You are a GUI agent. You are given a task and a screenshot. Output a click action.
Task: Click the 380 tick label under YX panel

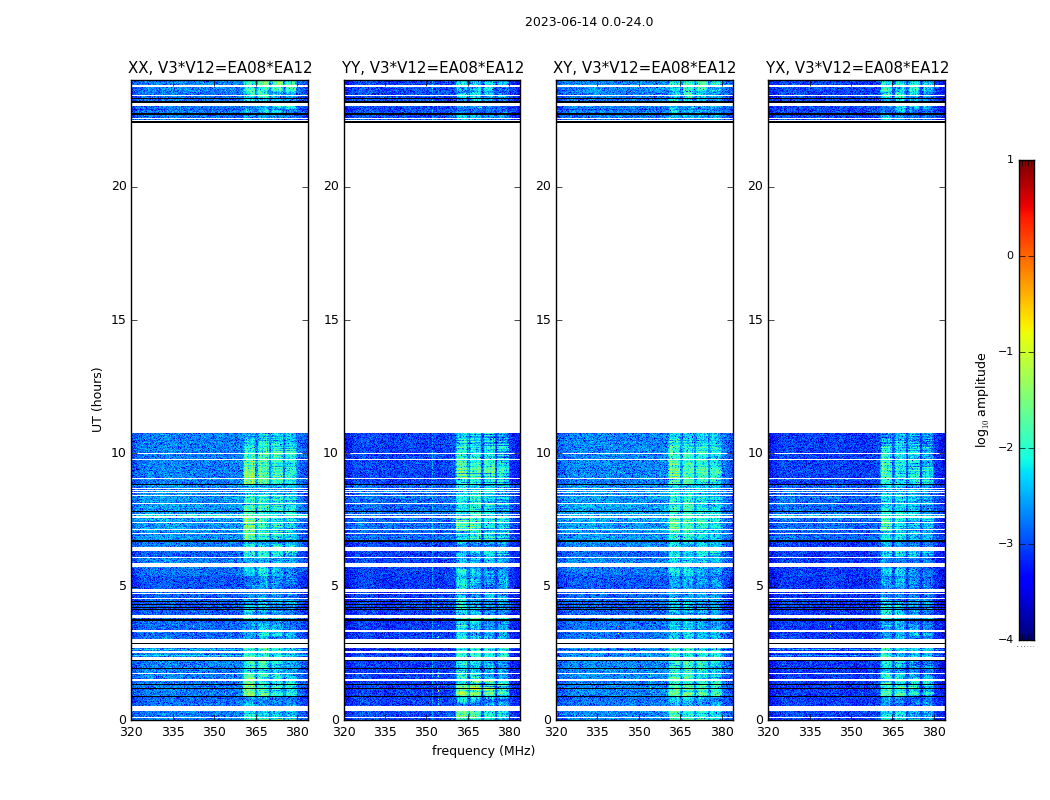[x=934, y=732]
